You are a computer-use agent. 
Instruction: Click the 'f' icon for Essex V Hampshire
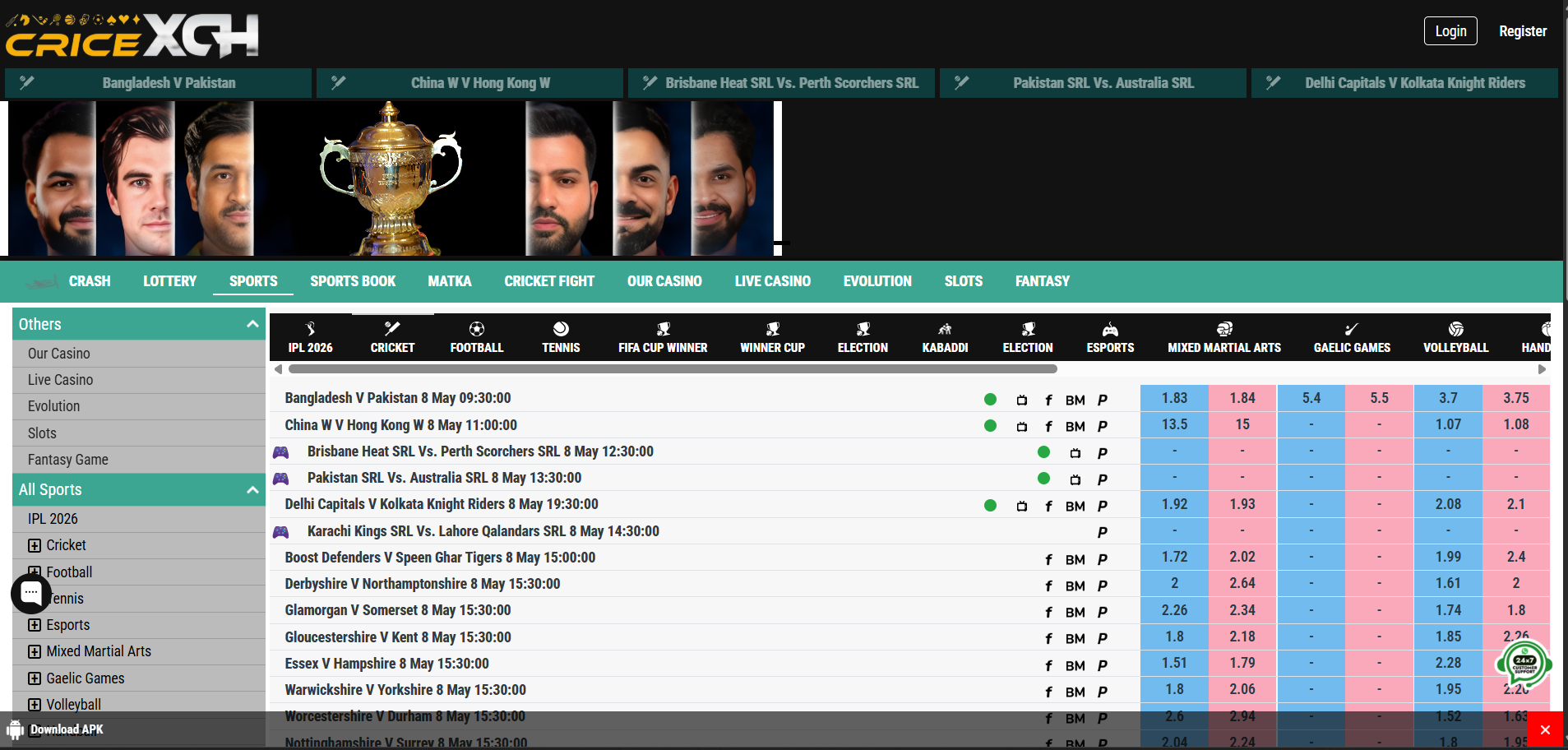(1048, 665)
